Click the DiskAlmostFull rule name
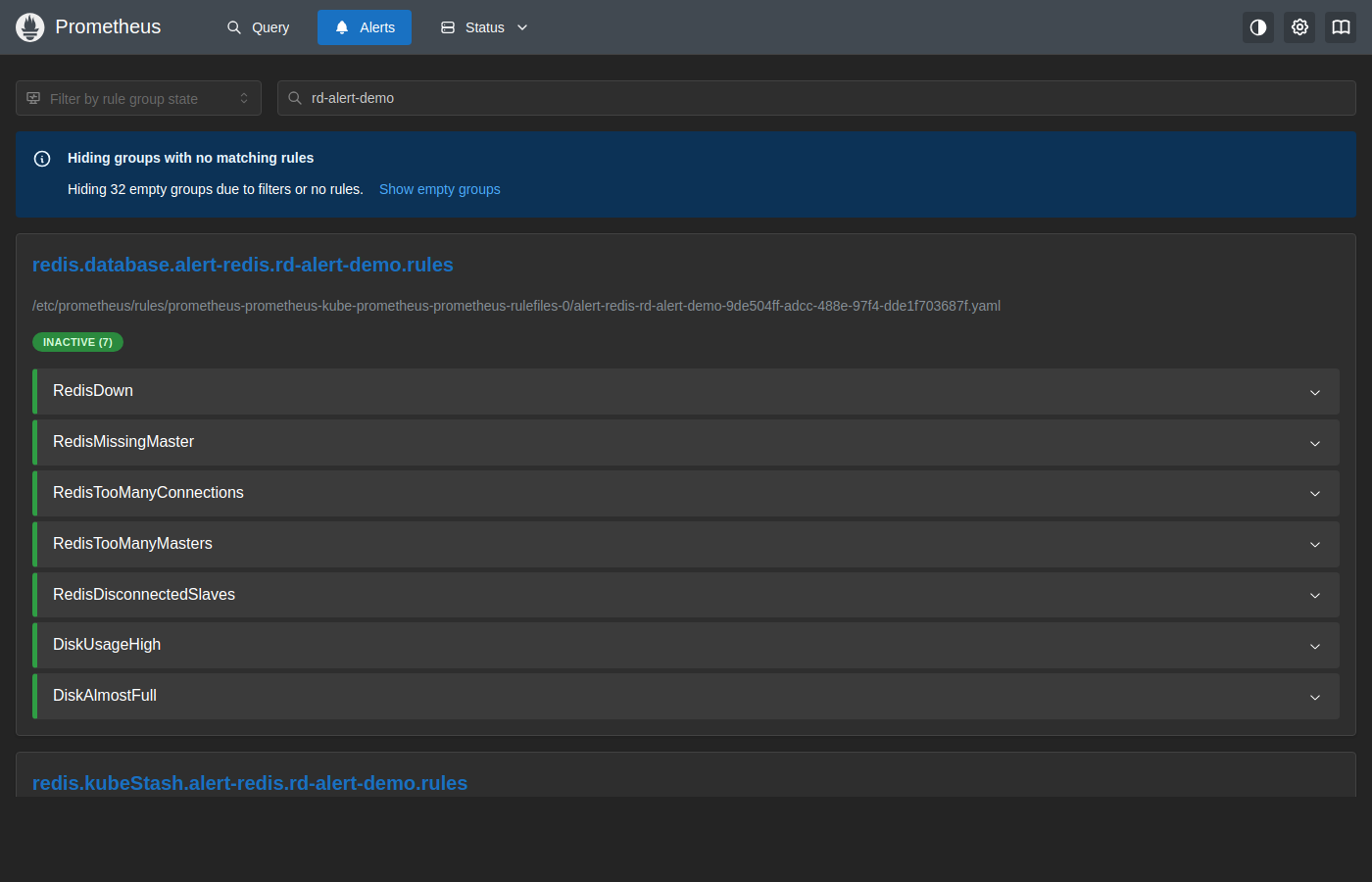1372x882 pixels. (x=105, y=696)
